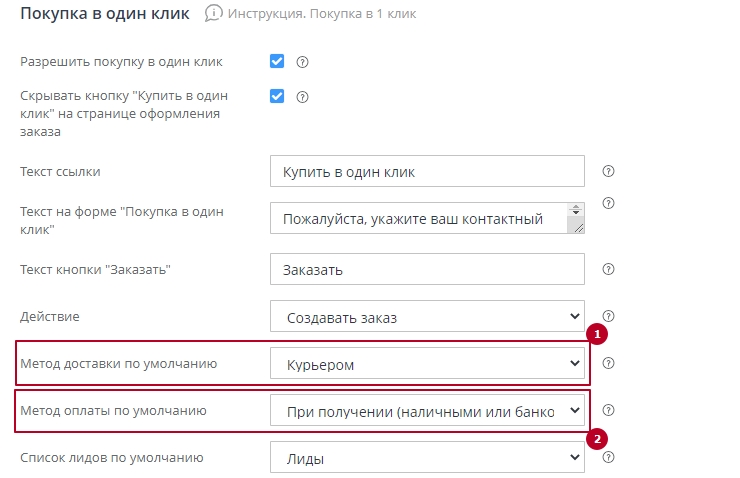Image resolution: width=740 pixels, height=478 pixels.
Task: Click help icon for "Метод оплаты по умолчанию"
Action: coord(608,410)
